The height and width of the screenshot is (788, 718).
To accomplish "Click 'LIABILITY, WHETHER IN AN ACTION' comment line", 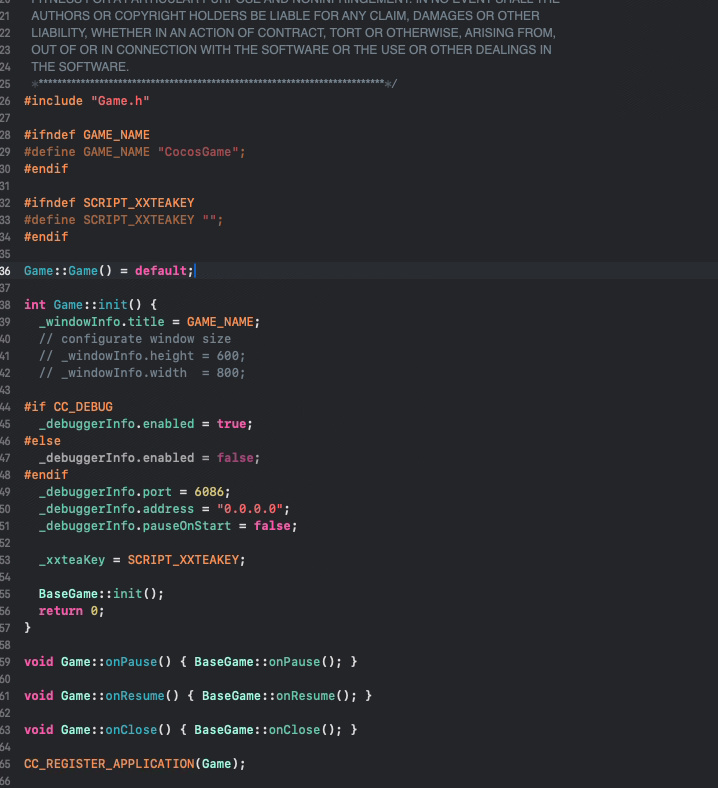I will (x=293, y=33).
